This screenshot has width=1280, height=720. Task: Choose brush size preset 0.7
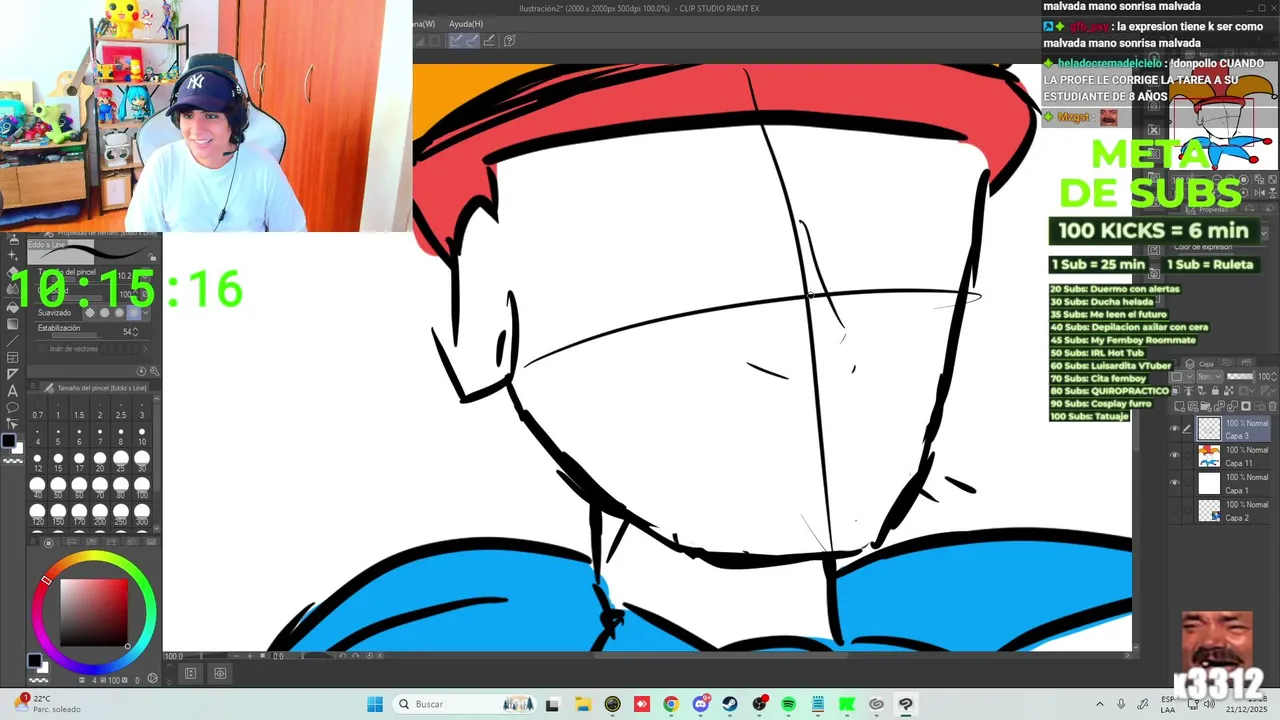click(37, 408)
